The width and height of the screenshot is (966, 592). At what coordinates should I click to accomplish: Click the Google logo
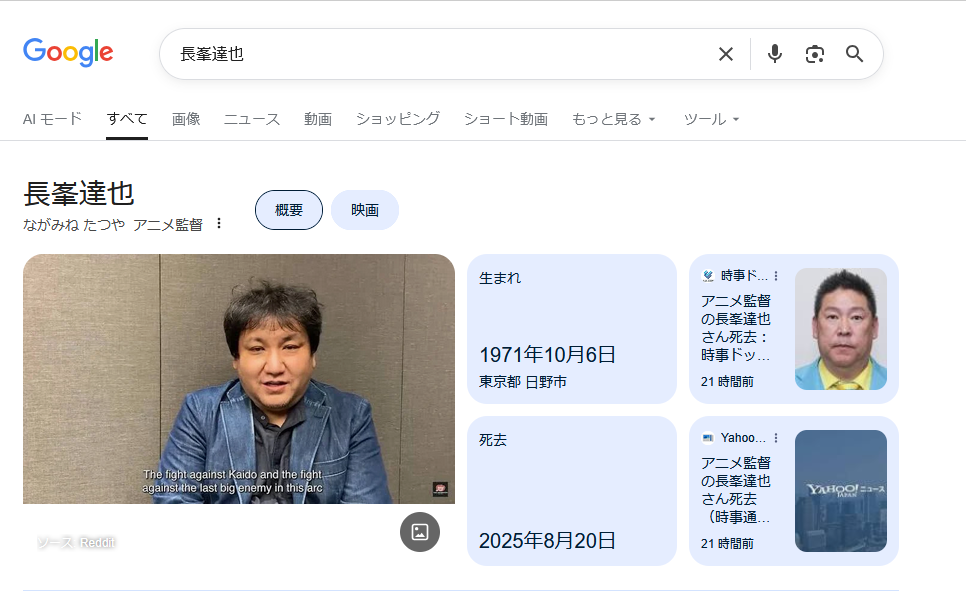(x=68, y=53)
